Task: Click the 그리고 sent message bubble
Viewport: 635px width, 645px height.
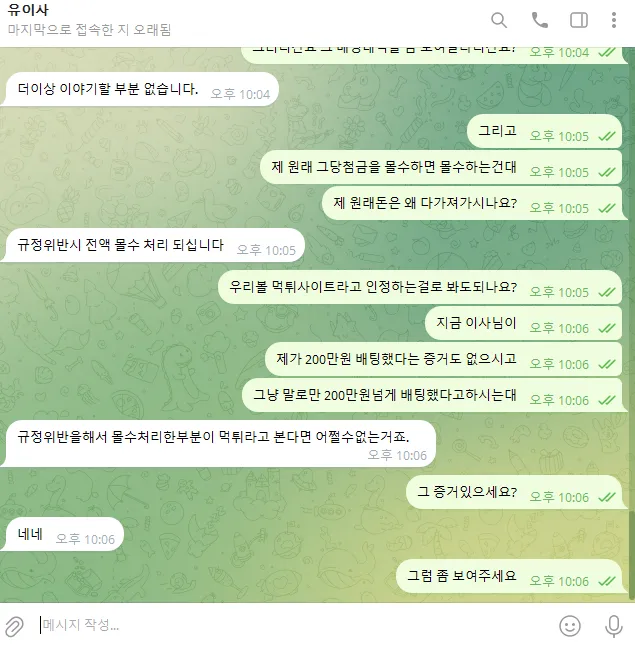Action: click(544, 131)
